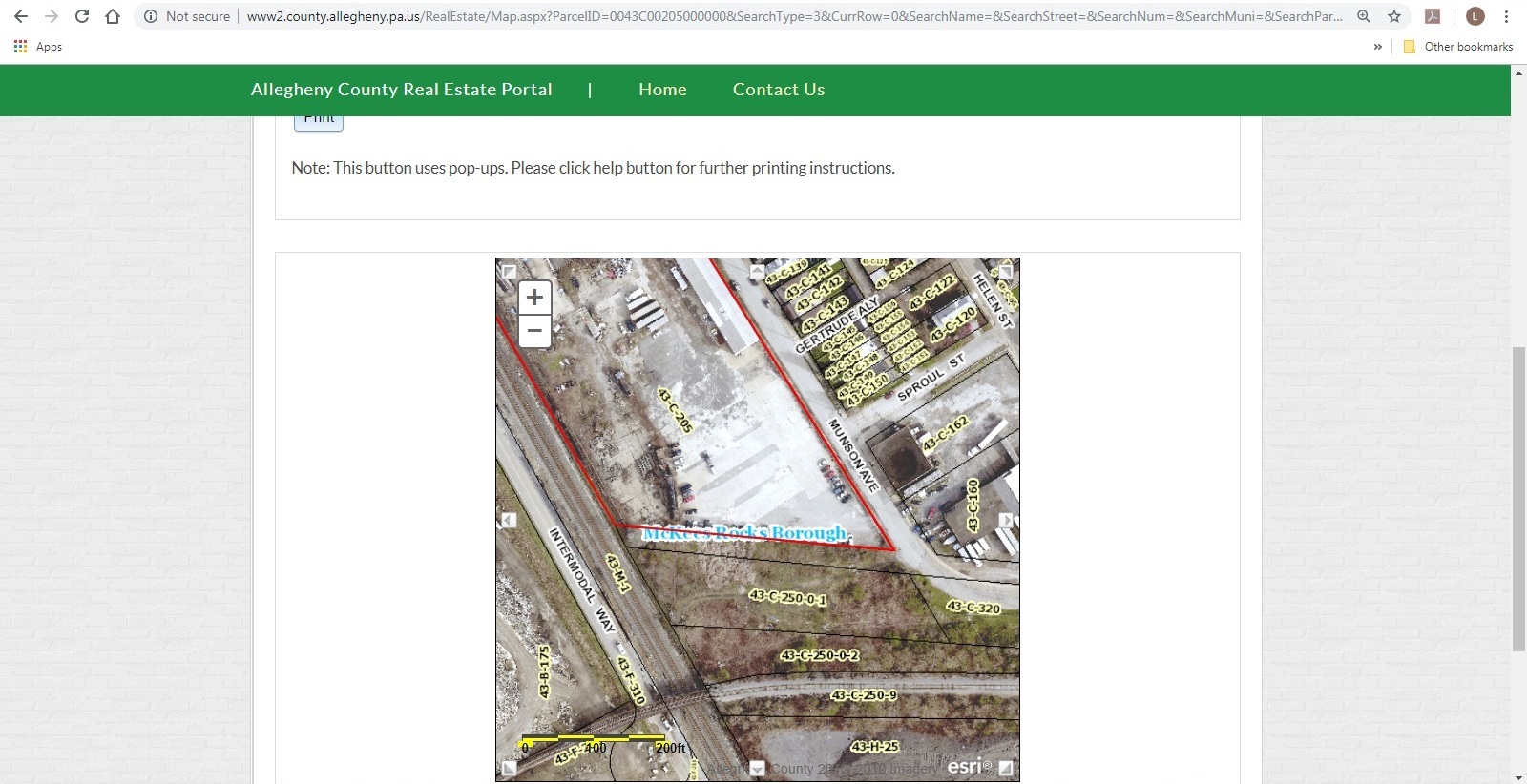This screenshot has height=784, width=1527.
Task: Pan the map toward upper-left corner
Action: pyautogui.click(x=509, y=271)
